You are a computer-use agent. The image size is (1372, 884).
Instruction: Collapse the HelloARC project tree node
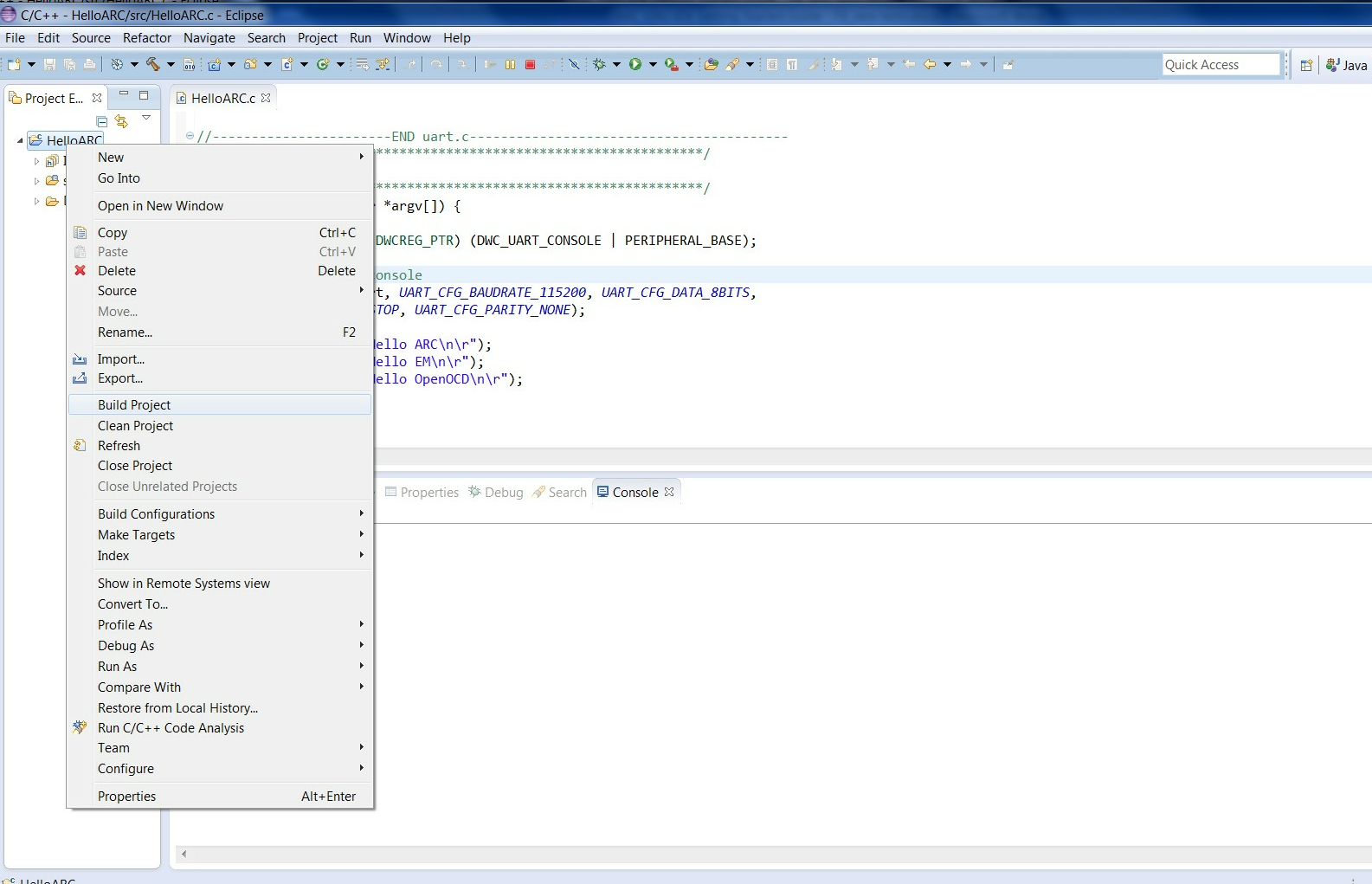[x=20, y=140]
